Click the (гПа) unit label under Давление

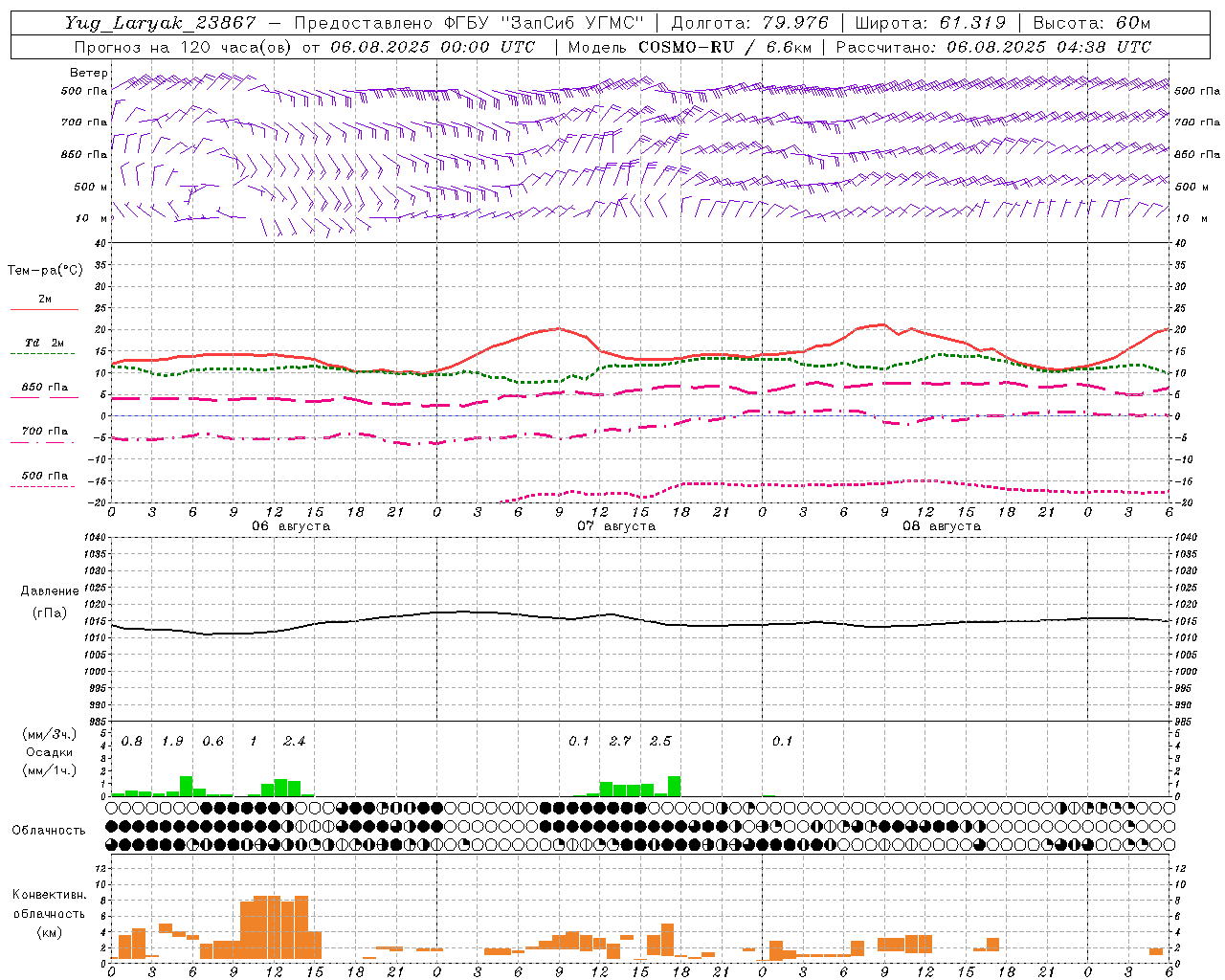[x=50, y=612]
